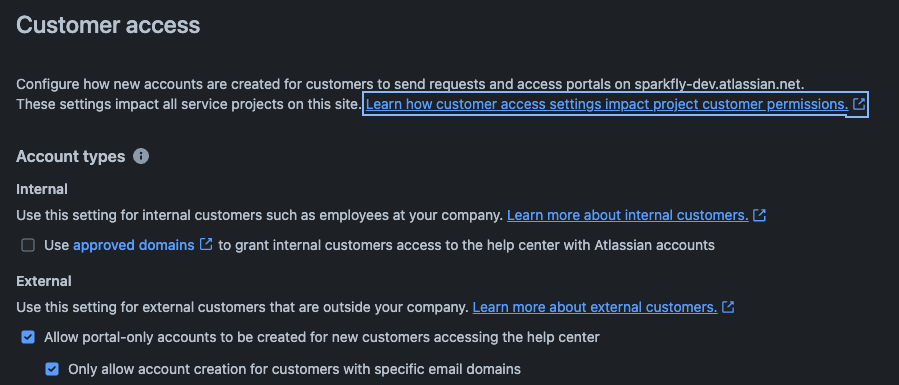Screen dimensions: 899x385
Task: Uncheck the Allow portal-only accounts checkbox
Action: [x=28, y=337]
